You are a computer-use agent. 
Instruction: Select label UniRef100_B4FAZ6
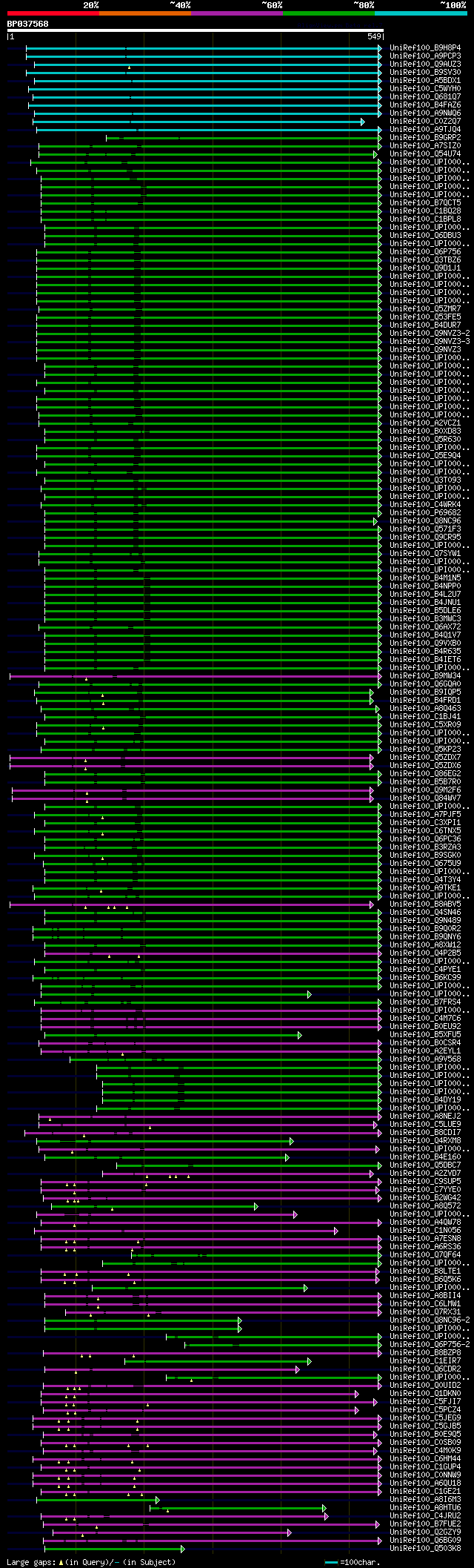click(x=425, y=105)
